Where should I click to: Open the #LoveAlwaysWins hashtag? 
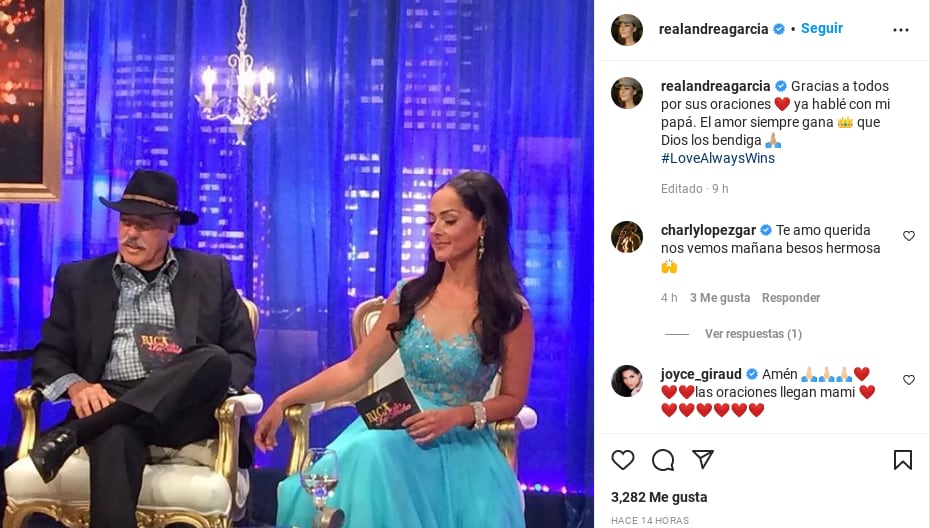718,158
